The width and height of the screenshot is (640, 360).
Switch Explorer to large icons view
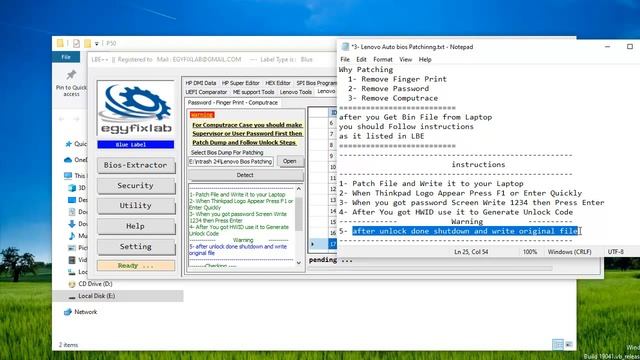point(569,344)
